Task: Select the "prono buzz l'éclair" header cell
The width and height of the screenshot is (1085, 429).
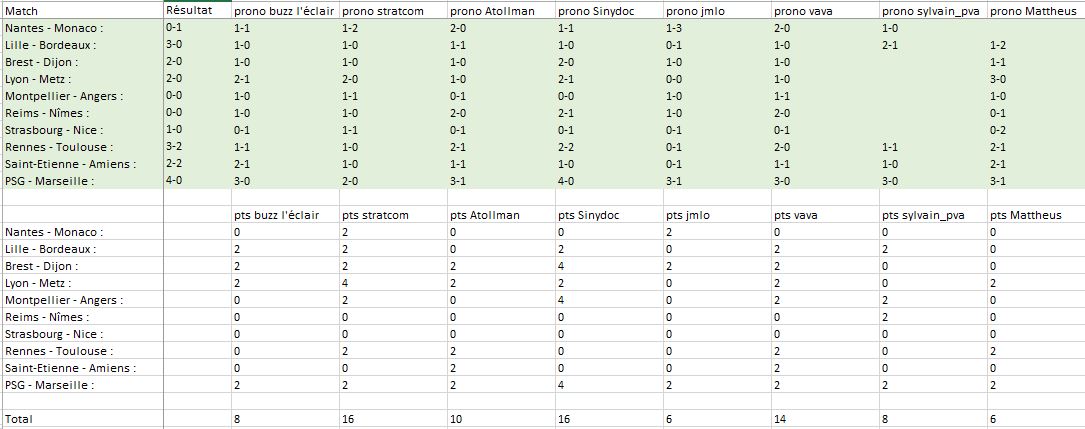Action: pos(285,11)
